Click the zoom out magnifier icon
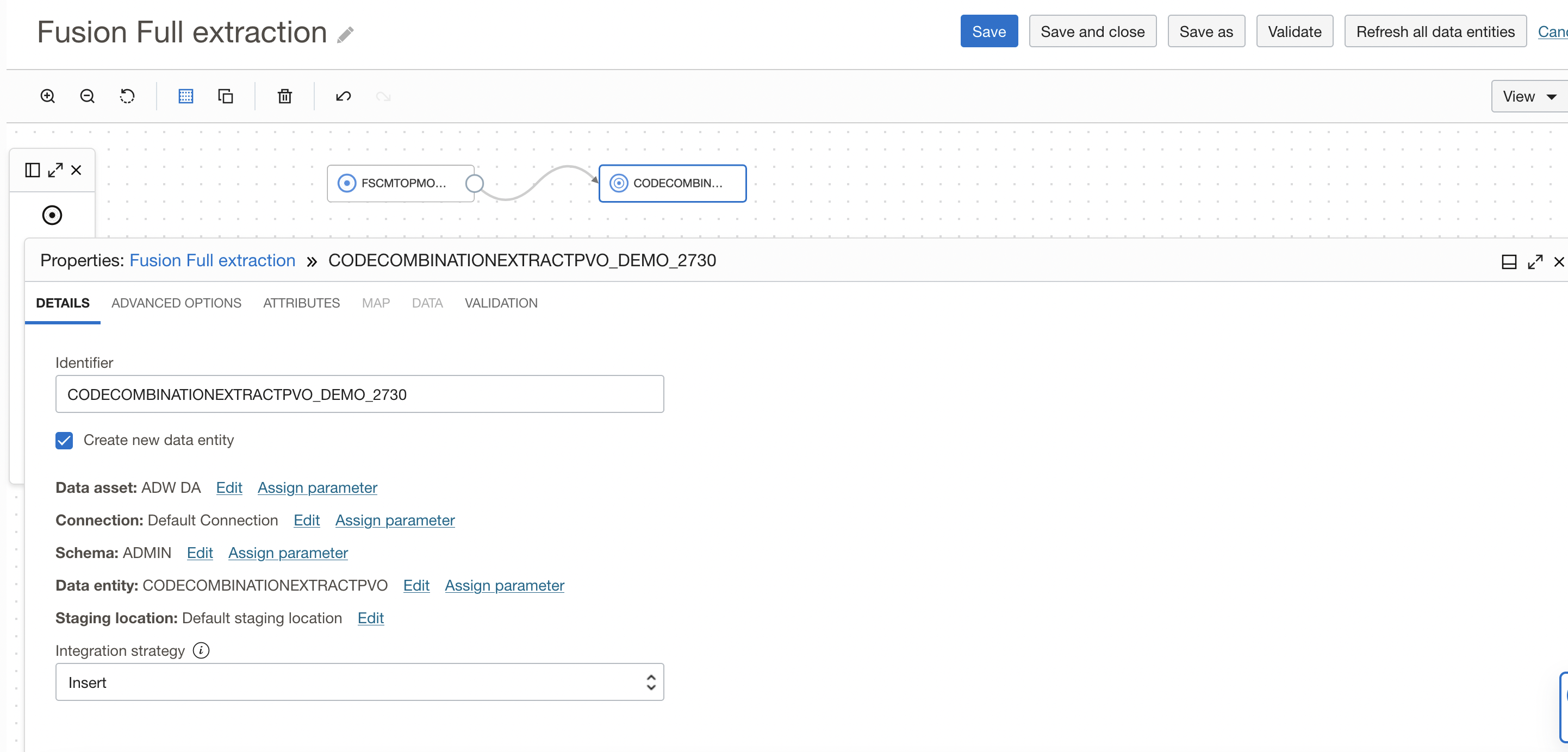Screen dimensions: 1568x752 [x=87, y=96]
